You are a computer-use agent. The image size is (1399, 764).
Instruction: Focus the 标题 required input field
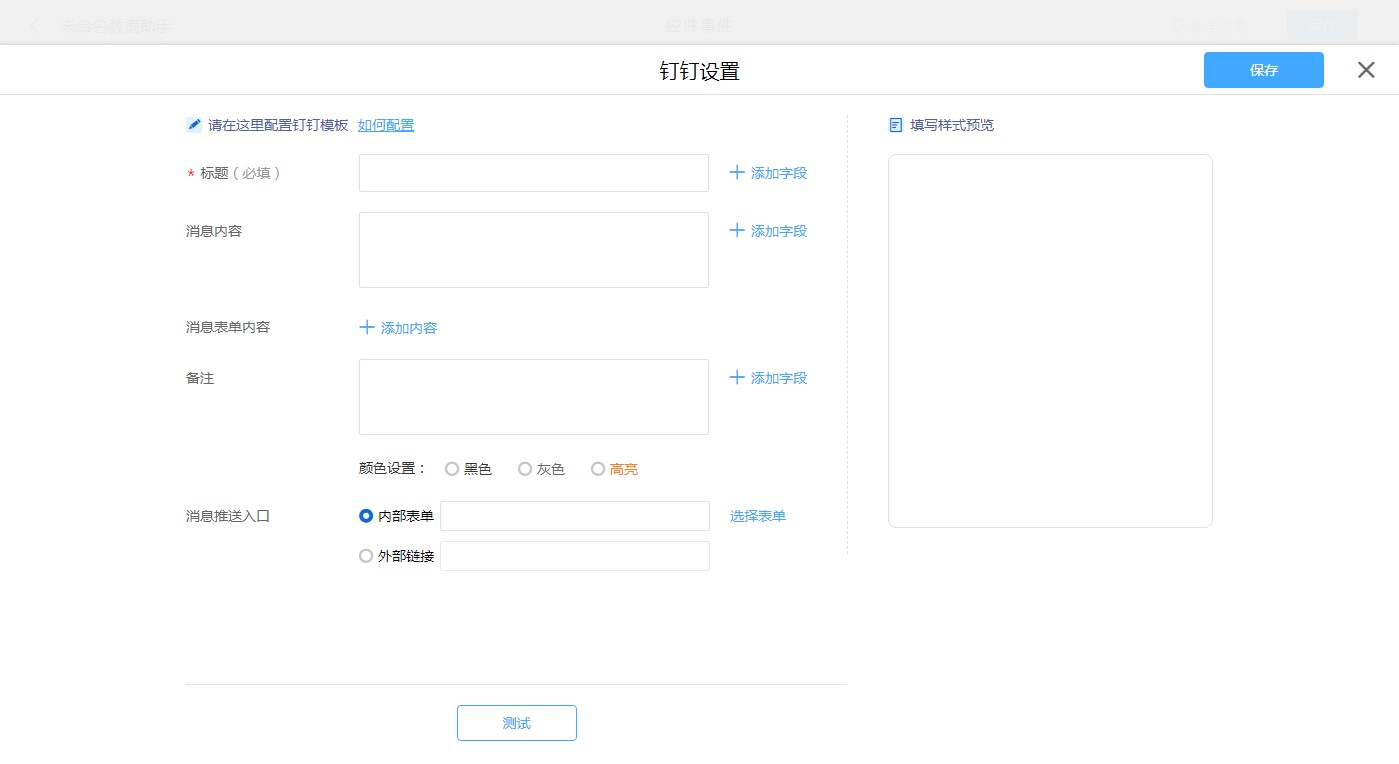[x=534, y=173]
